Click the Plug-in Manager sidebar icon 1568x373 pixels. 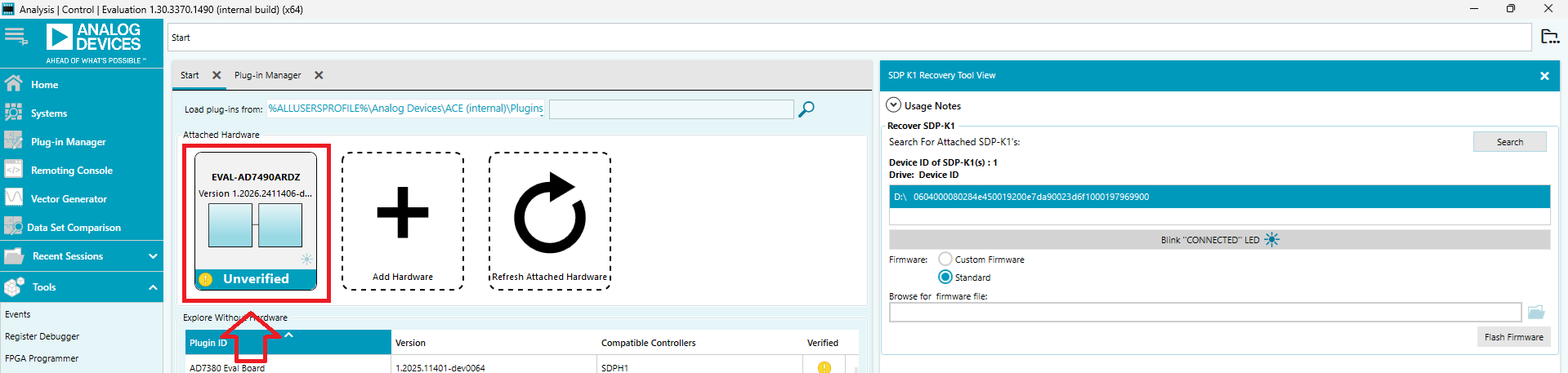13,140
